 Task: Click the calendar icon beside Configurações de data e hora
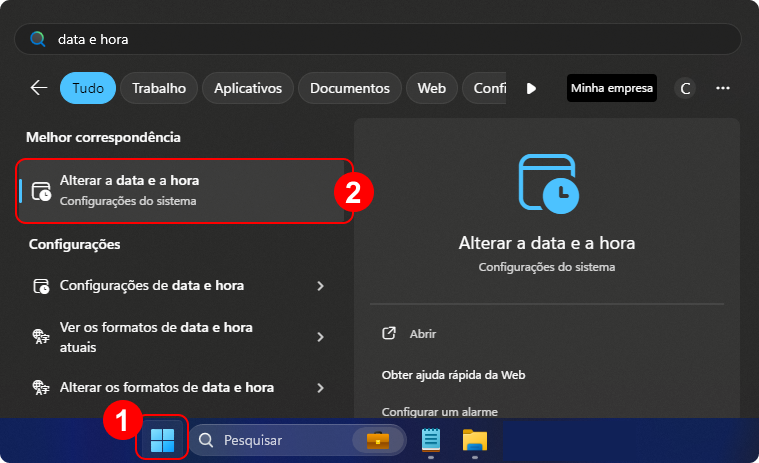(x=41, y=286)
